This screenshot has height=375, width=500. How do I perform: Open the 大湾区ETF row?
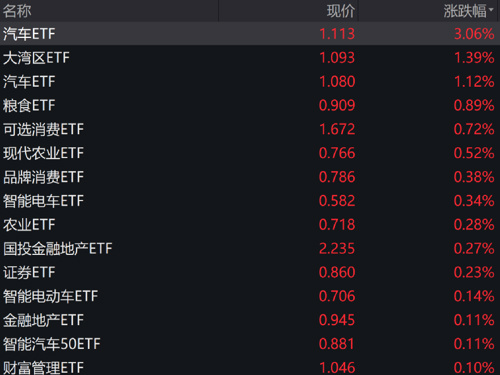click(250, 58)
